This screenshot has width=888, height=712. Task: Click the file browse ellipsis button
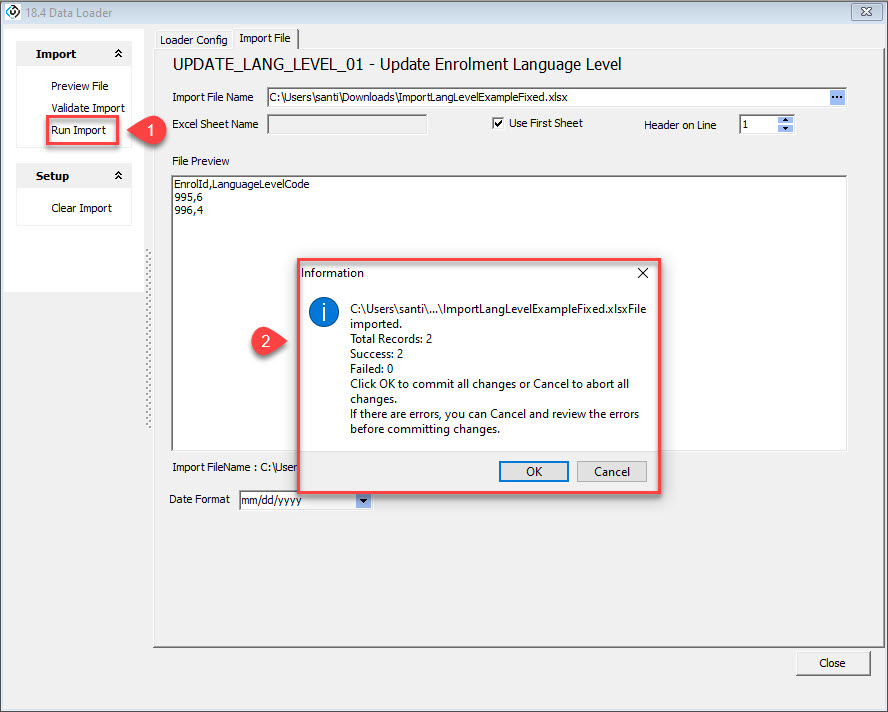[837, 97]
